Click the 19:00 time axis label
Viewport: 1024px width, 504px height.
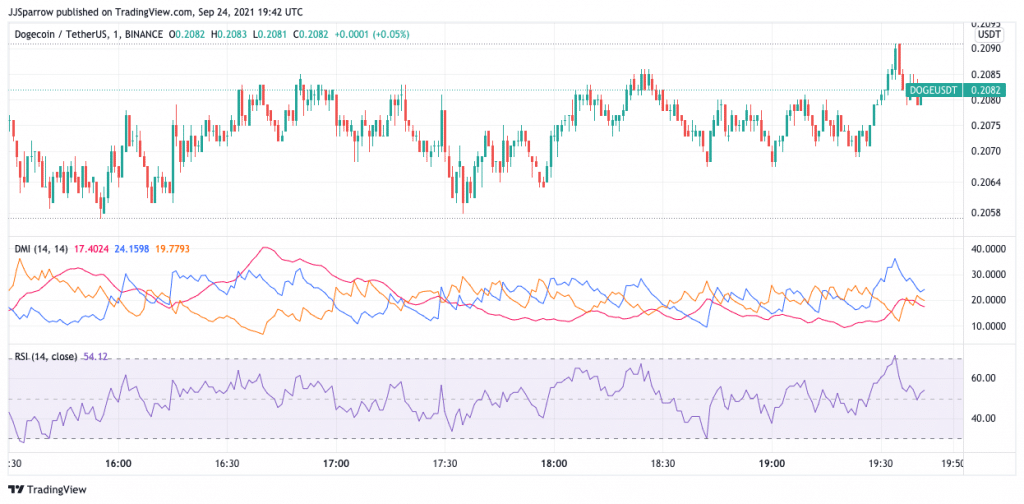(x=772, y=464)
